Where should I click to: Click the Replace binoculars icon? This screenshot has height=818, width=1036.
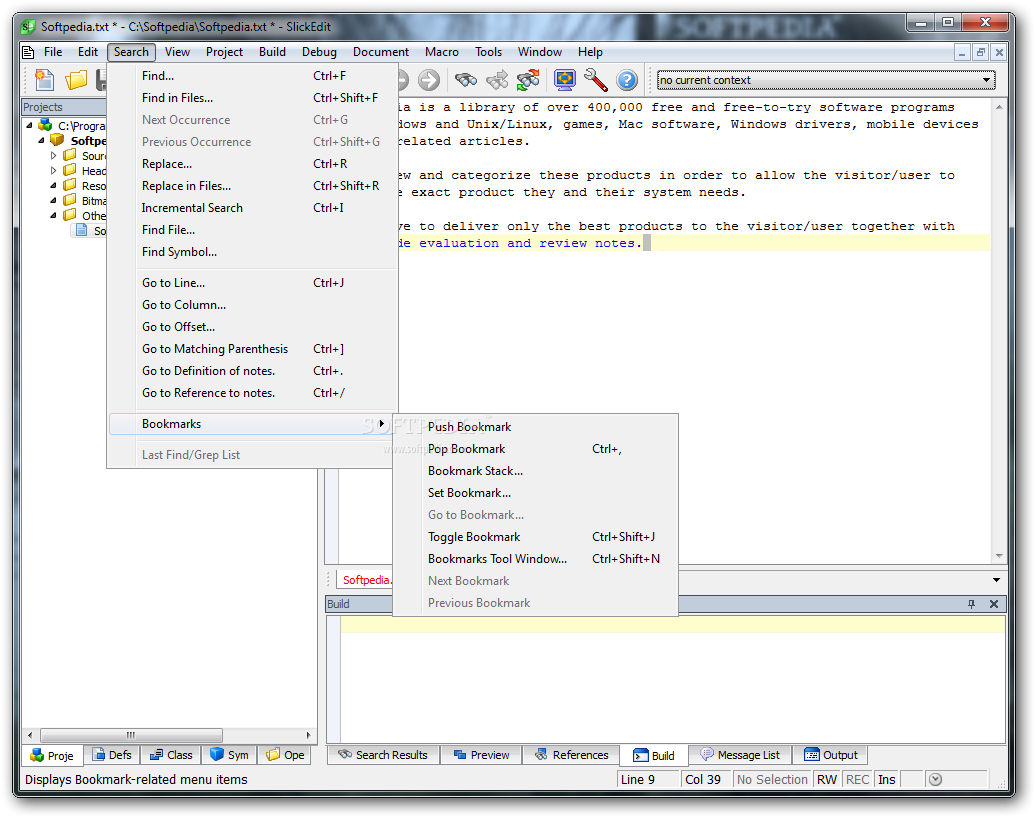[528, 80]
